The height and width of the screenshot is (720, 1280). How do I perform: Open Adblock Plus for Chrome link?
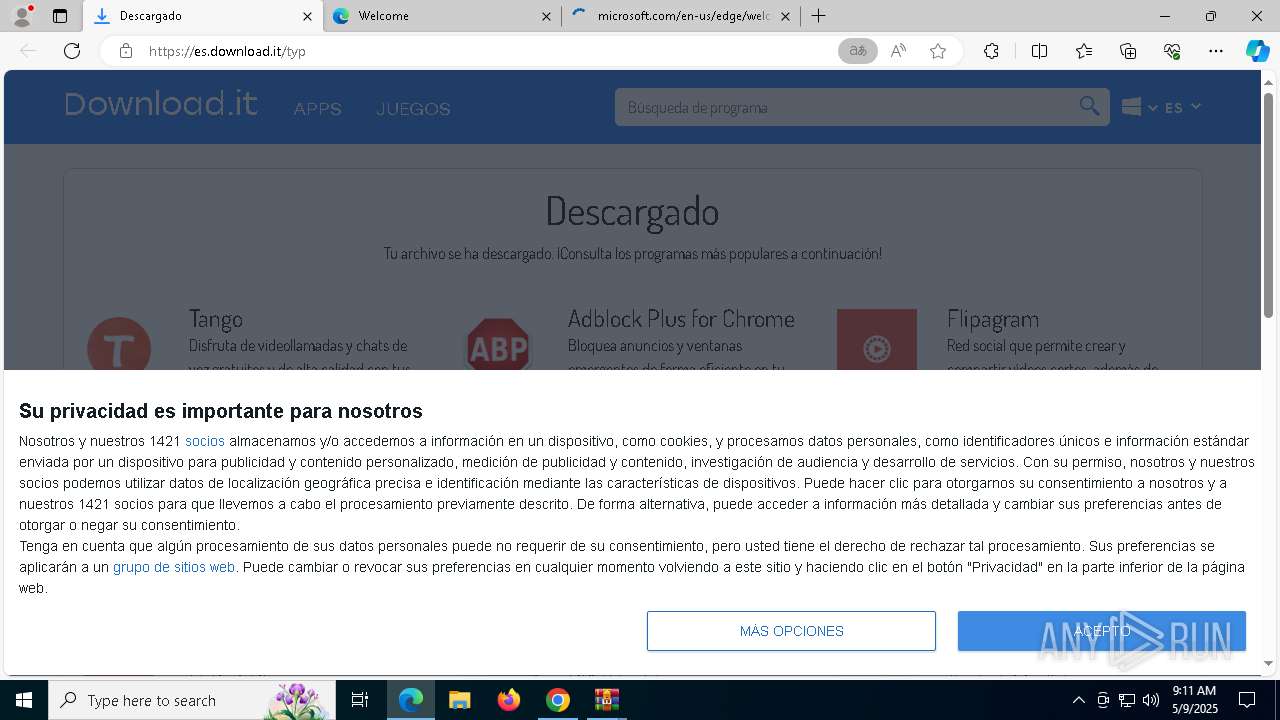(x=681, y=319)
